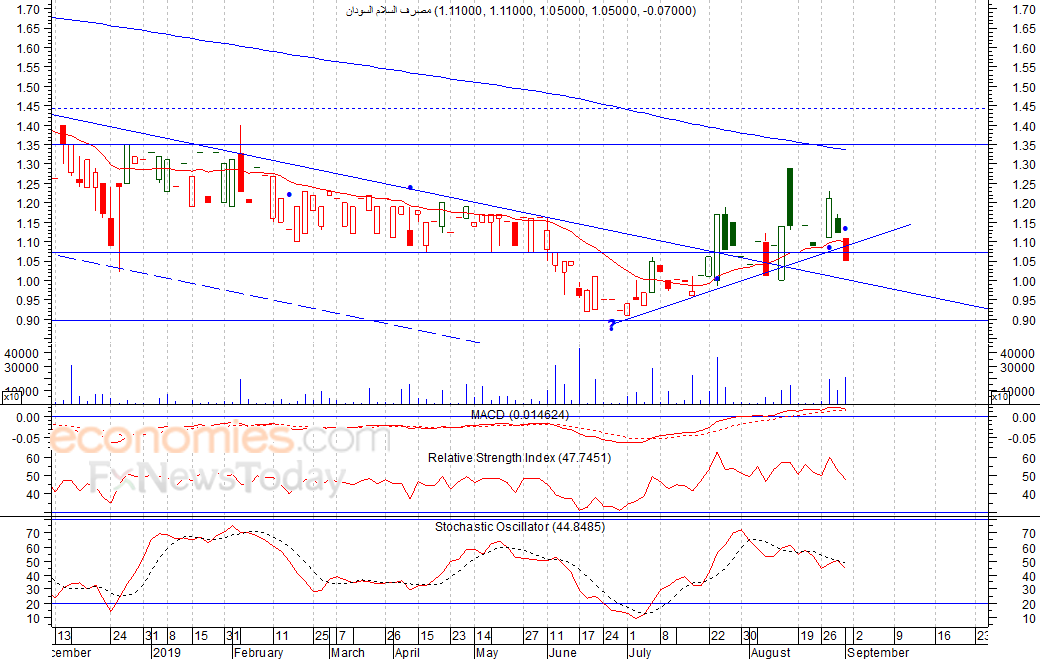
Task: Click date tick 9 on the time axis
Action: pyautogui.click(x=899, y=636)
